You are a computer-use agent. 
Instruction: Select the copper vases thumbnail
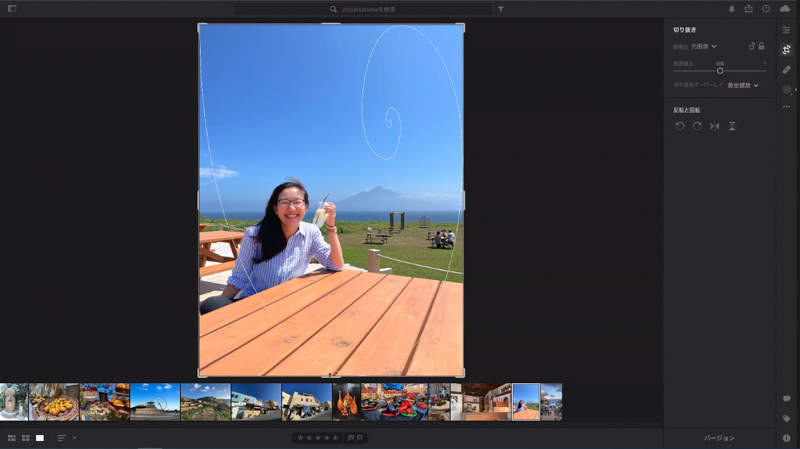point(346,402)
